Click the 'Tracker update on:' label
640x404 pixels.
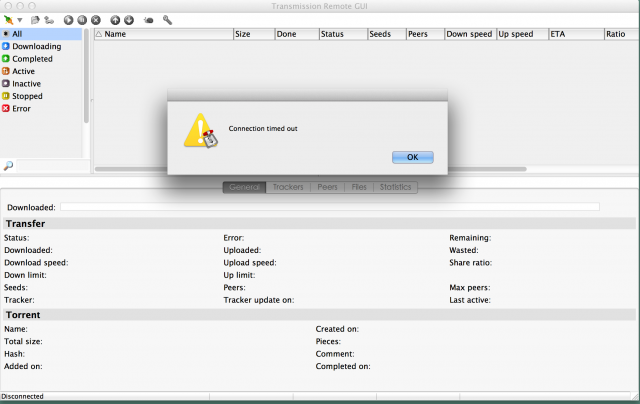click(259, 300)
